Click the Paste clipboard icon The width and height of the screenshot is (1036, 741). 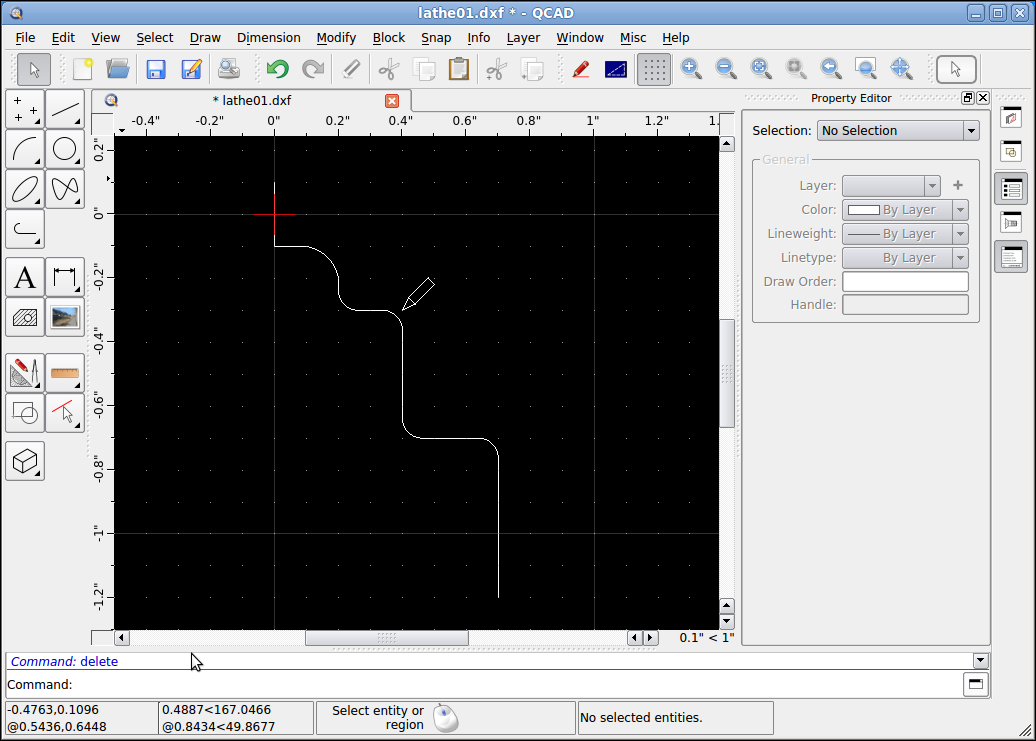click(459, 69)
